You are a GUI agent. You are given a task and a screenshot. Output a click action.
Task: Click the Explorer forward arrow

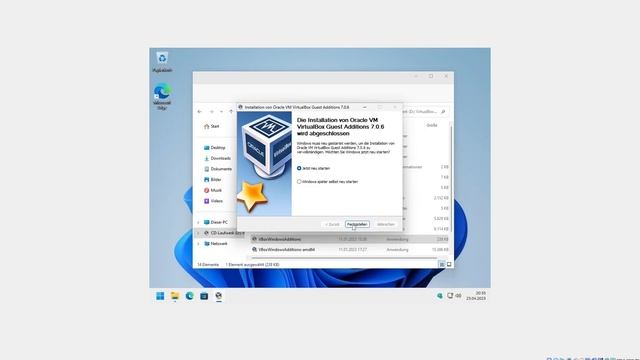tap(211, 111)
